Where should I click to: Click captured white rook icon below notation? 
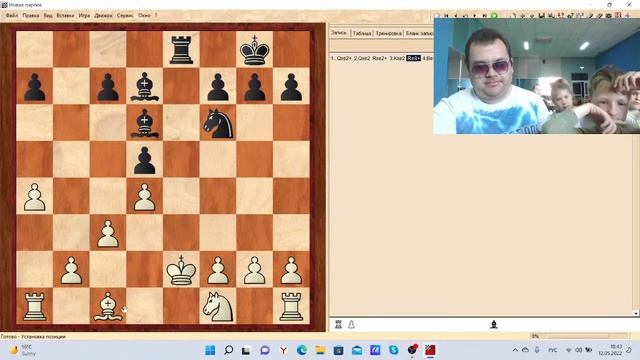(338, 324)
